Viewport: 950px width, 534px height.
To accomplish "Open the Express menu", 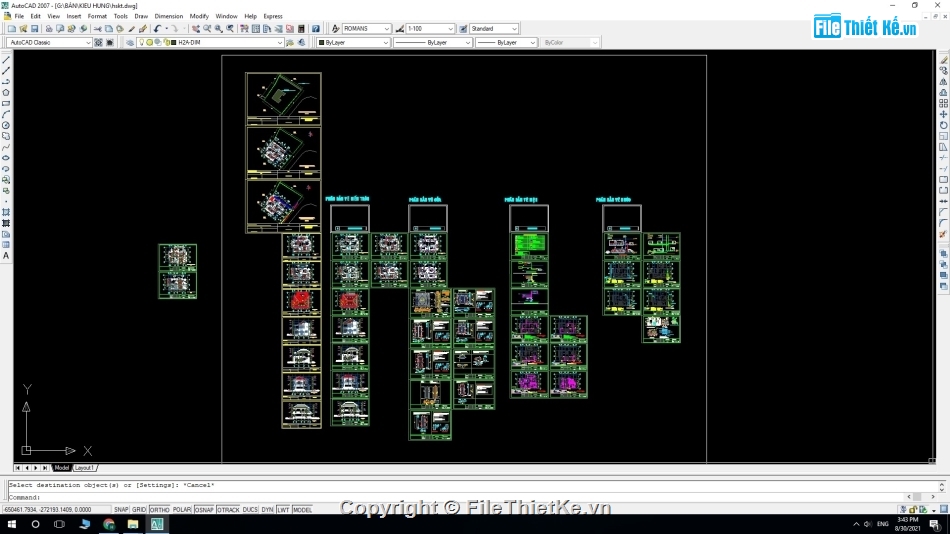I will tap(273, 16).
